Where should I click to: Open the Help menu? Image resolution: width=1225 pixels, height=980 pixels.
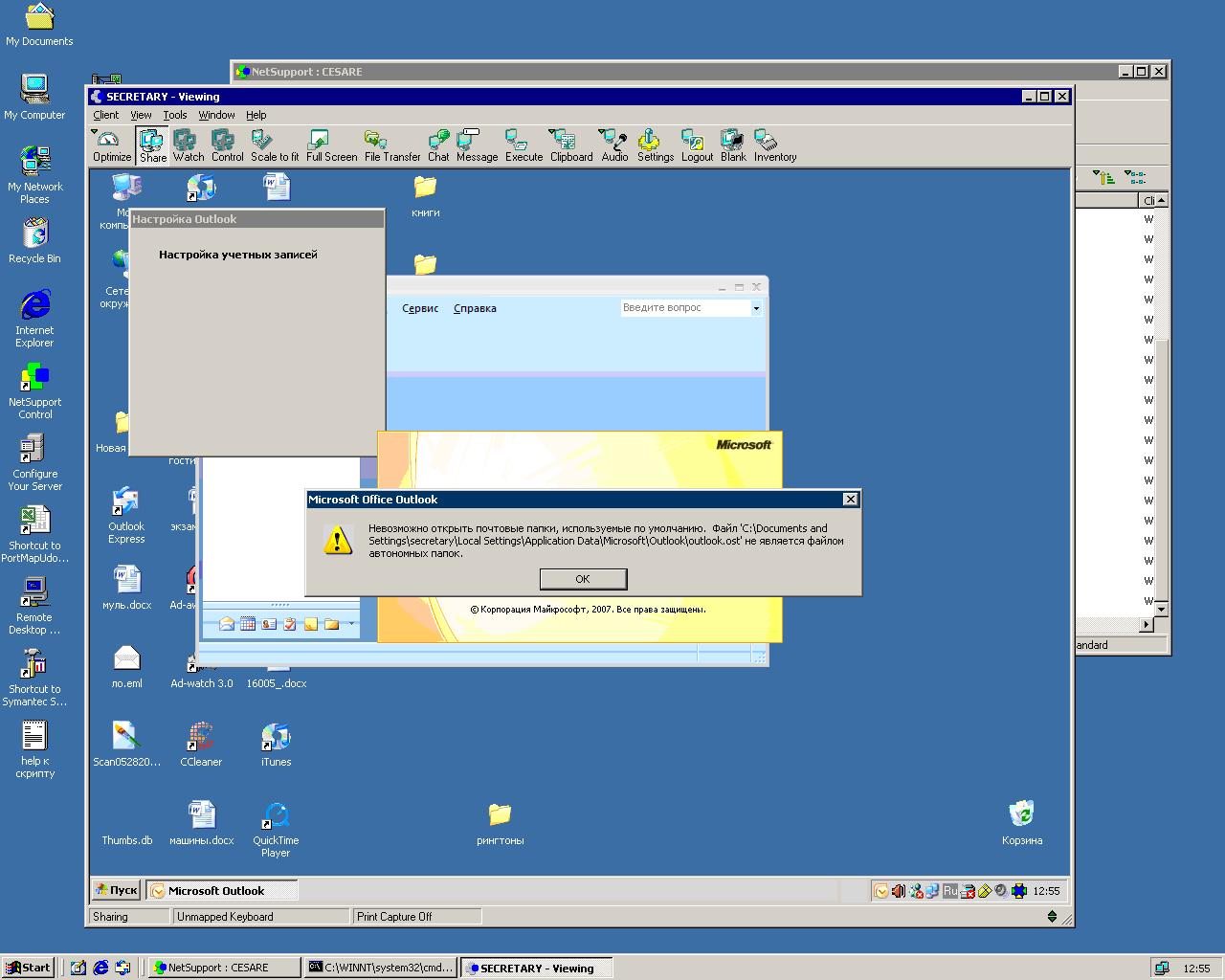[256, 115]
